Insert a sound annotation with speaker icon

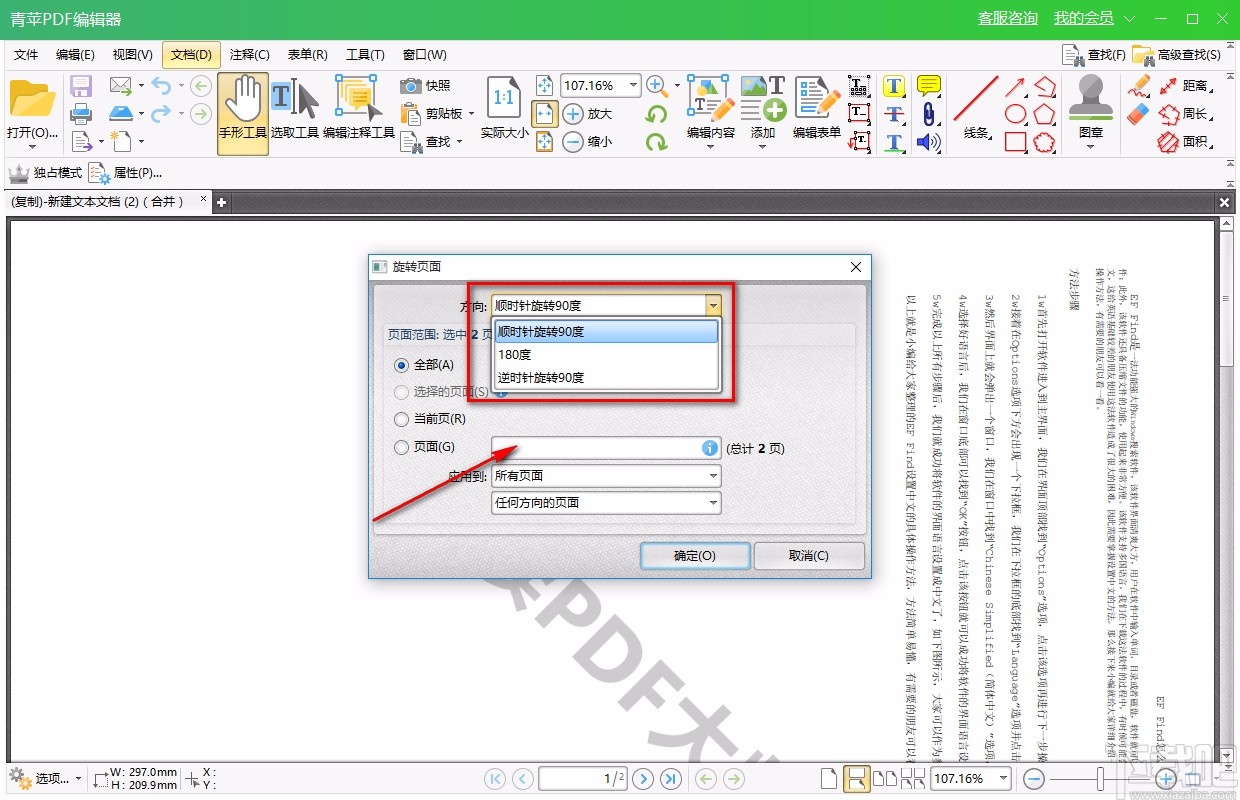929,142
